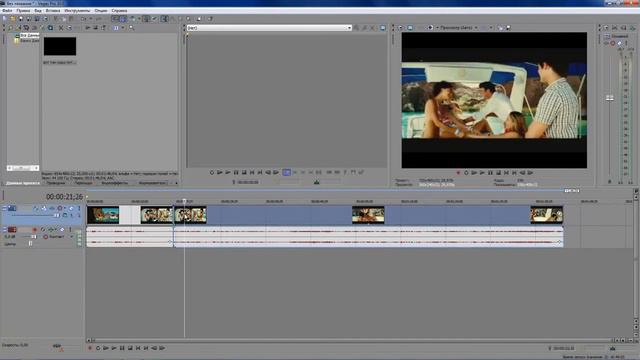Select the Все данные tree item
640x360 pixels.
point(29,36)
